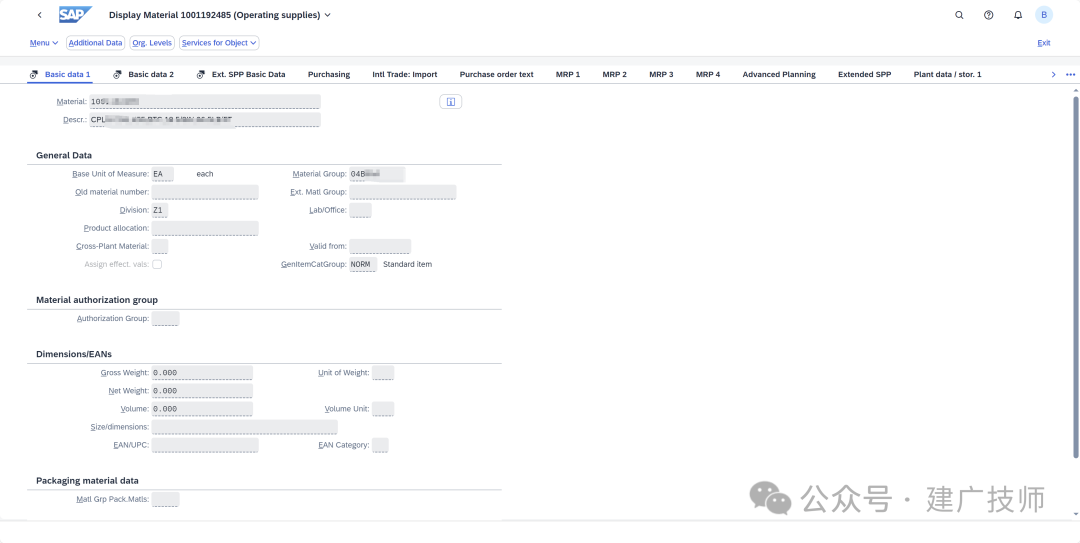The height and width of the screenshot is (543, 1080).
Task: Click Matl Grp Pack.Matls field
Action: tap(165, 500)
